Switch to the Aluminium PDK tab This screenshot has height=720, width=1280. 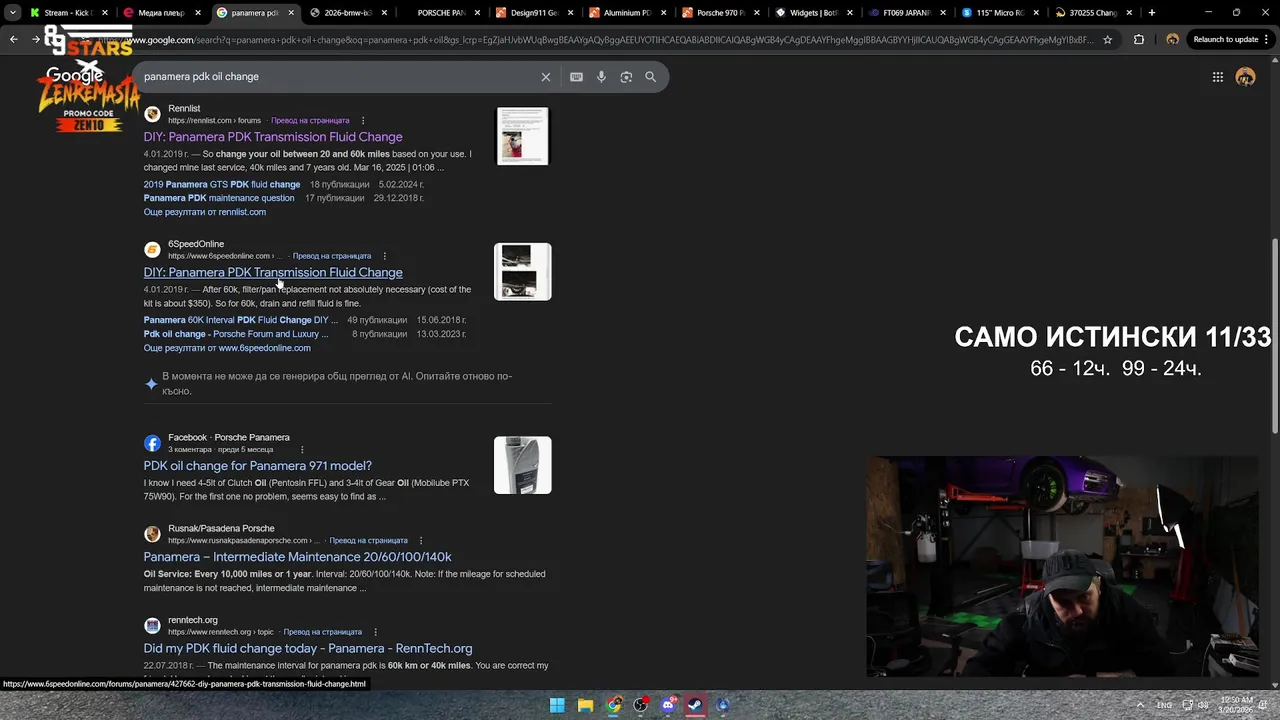click(x=626, y=13)
